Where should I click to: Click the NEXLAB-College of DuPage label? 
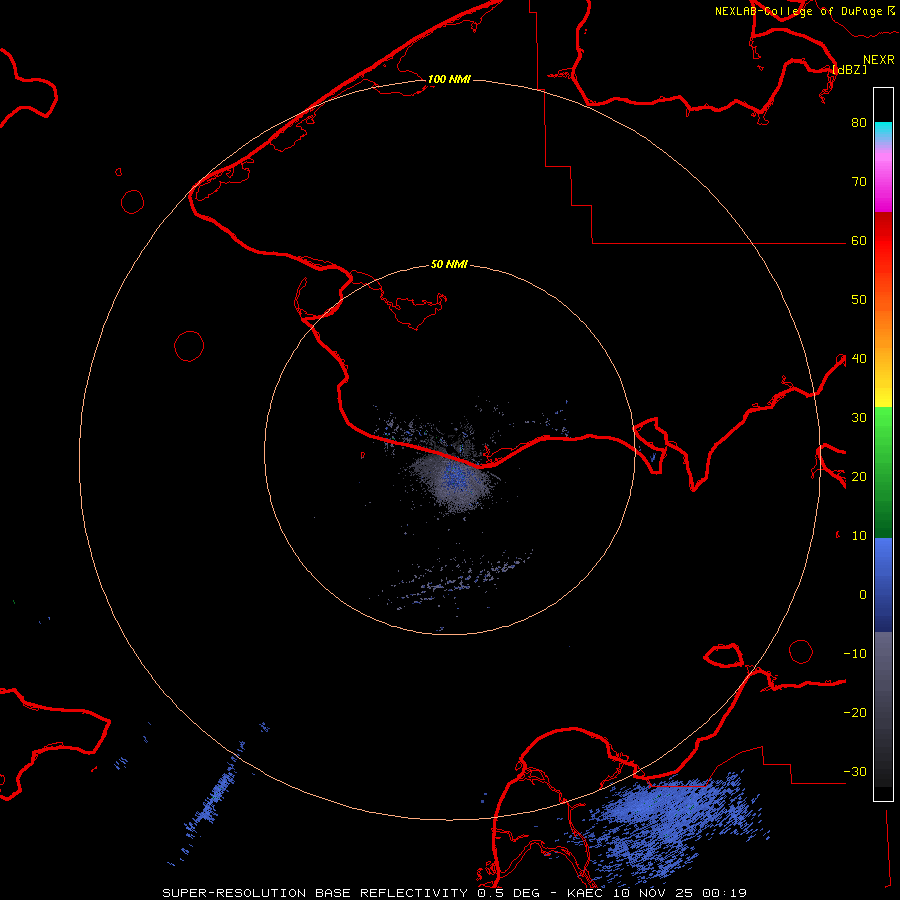pyautogui.click(x=798, y=11)
